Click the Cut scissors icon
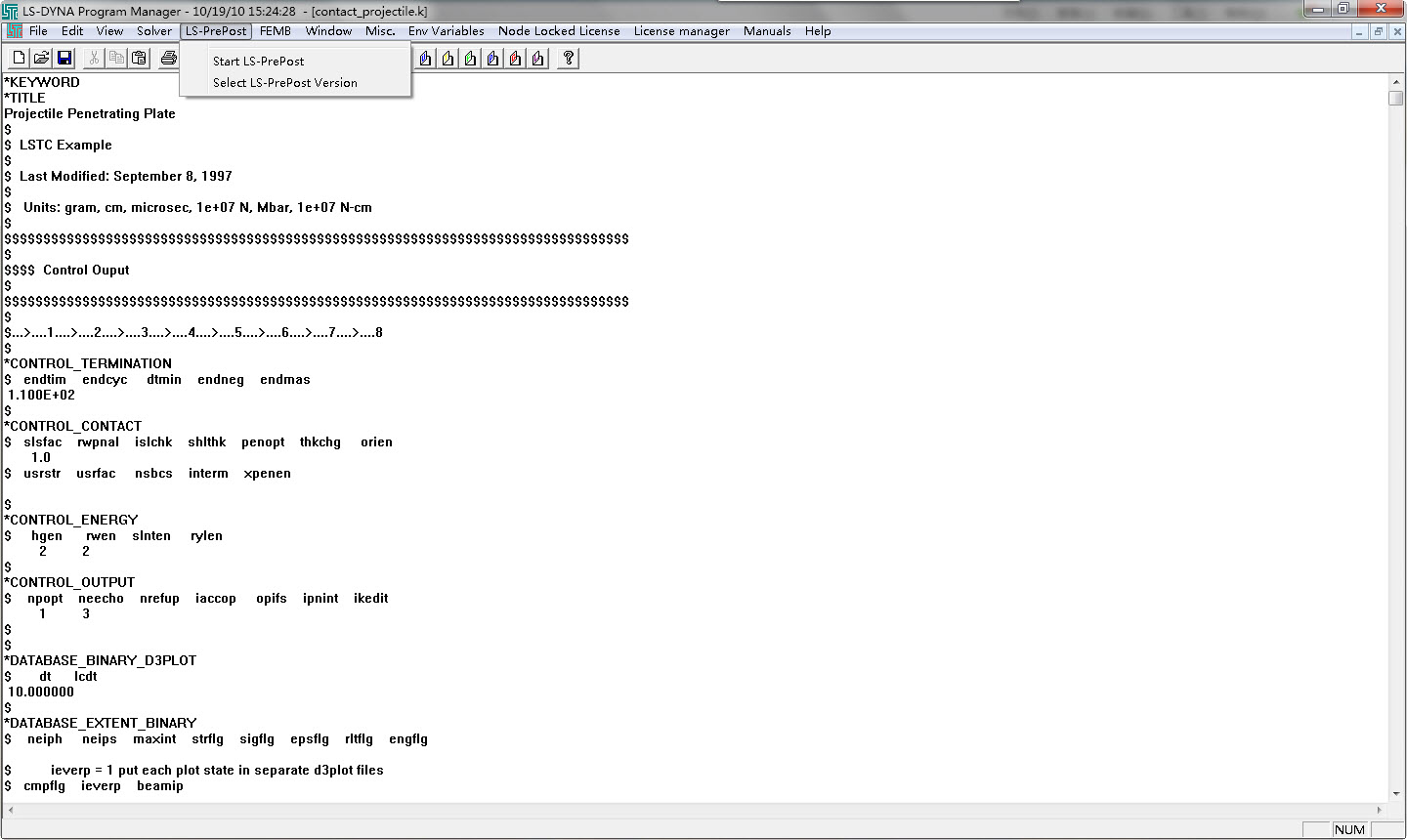Screen dimensions: 1407x840 pos(94,59)
